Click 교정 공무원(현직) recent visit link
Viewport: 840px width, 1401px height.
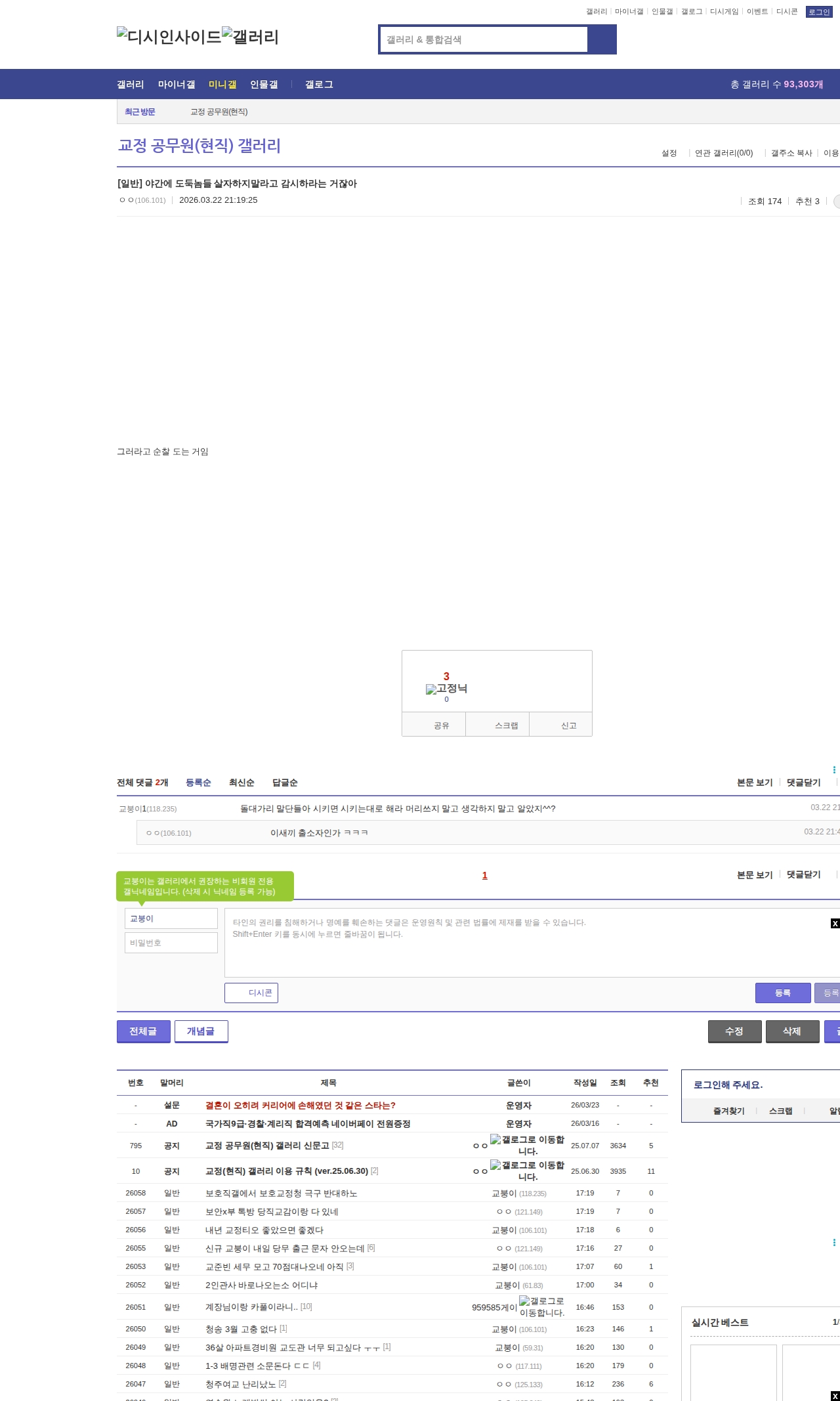pos(219,112)
